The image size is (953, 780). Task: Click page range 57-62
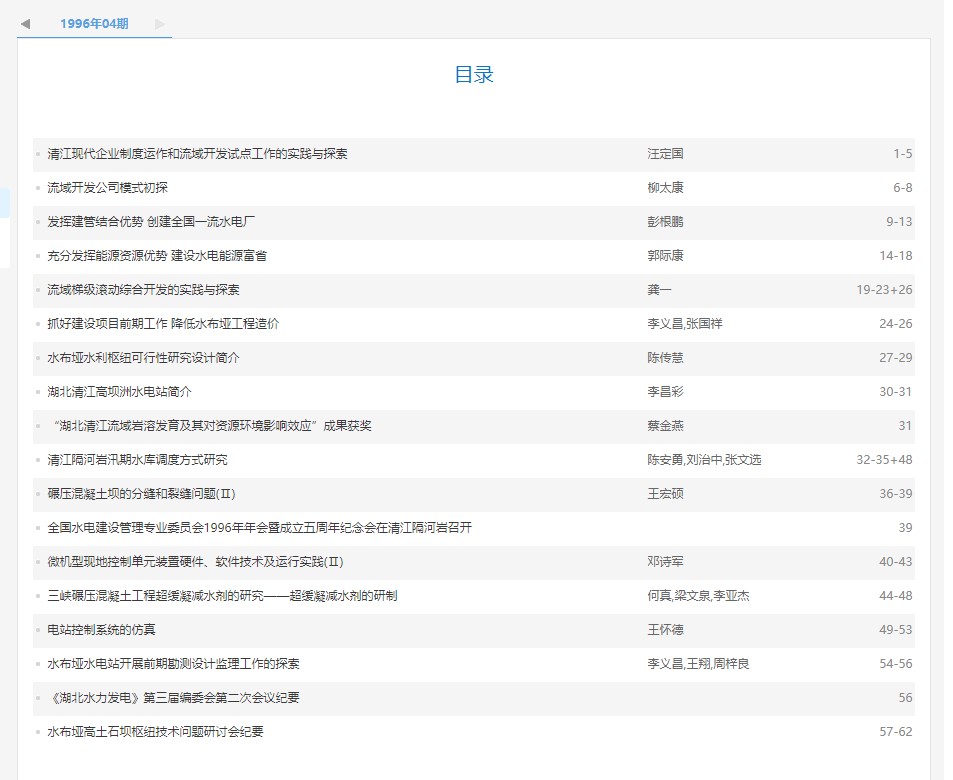click(896, 733)
